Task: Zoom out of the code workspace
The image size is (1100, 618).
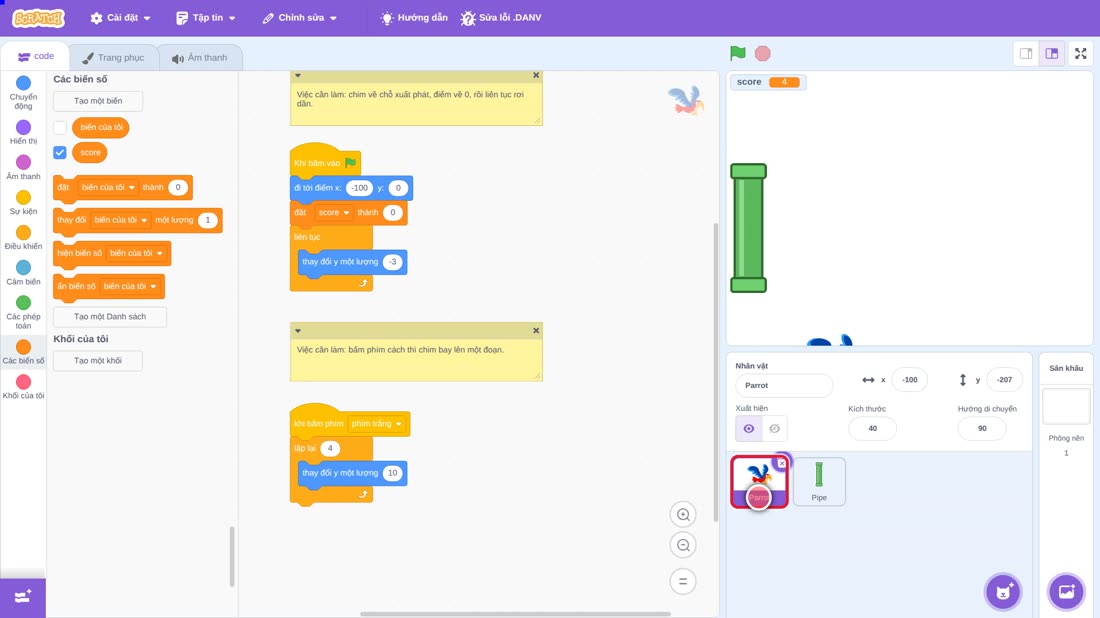Action: pos(683,545)
